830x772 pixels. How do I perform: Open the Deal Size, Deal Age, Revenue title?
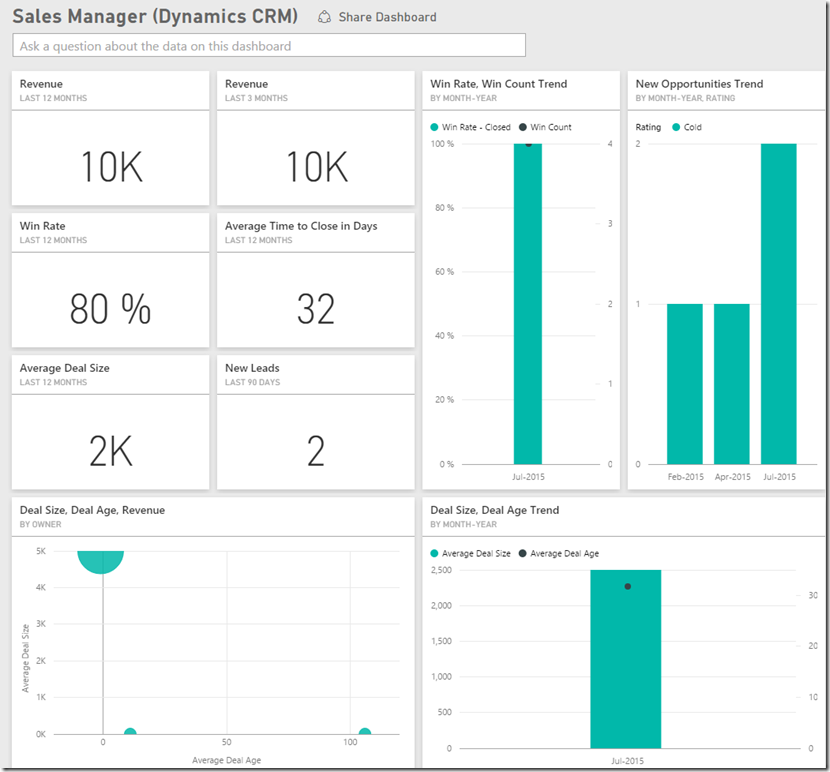coord(92,510)
